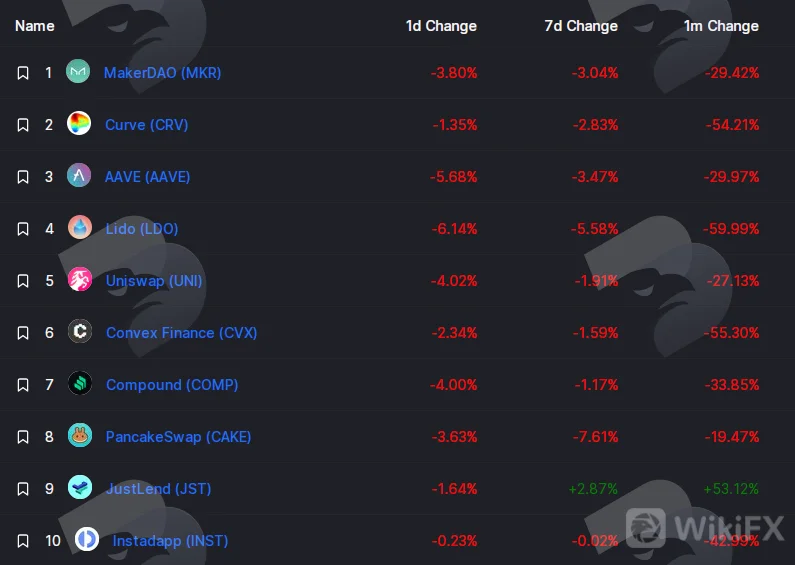The image size is (795, 565).
Task: Open the Convex Finance (CVX) link
Action: [x=182, y=333]
